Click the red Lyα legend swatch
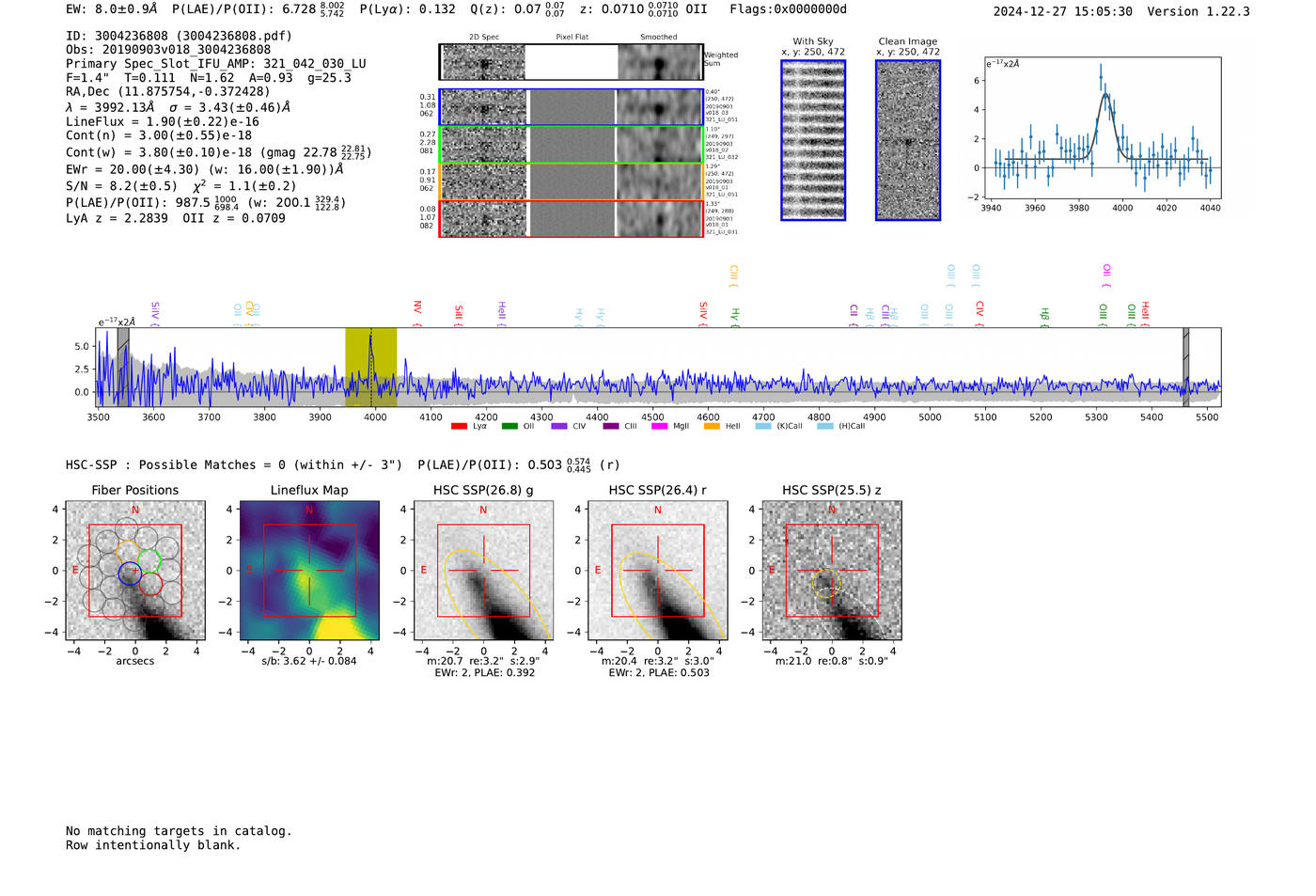This screenshot has width=1316, height=896. [459, 427]
